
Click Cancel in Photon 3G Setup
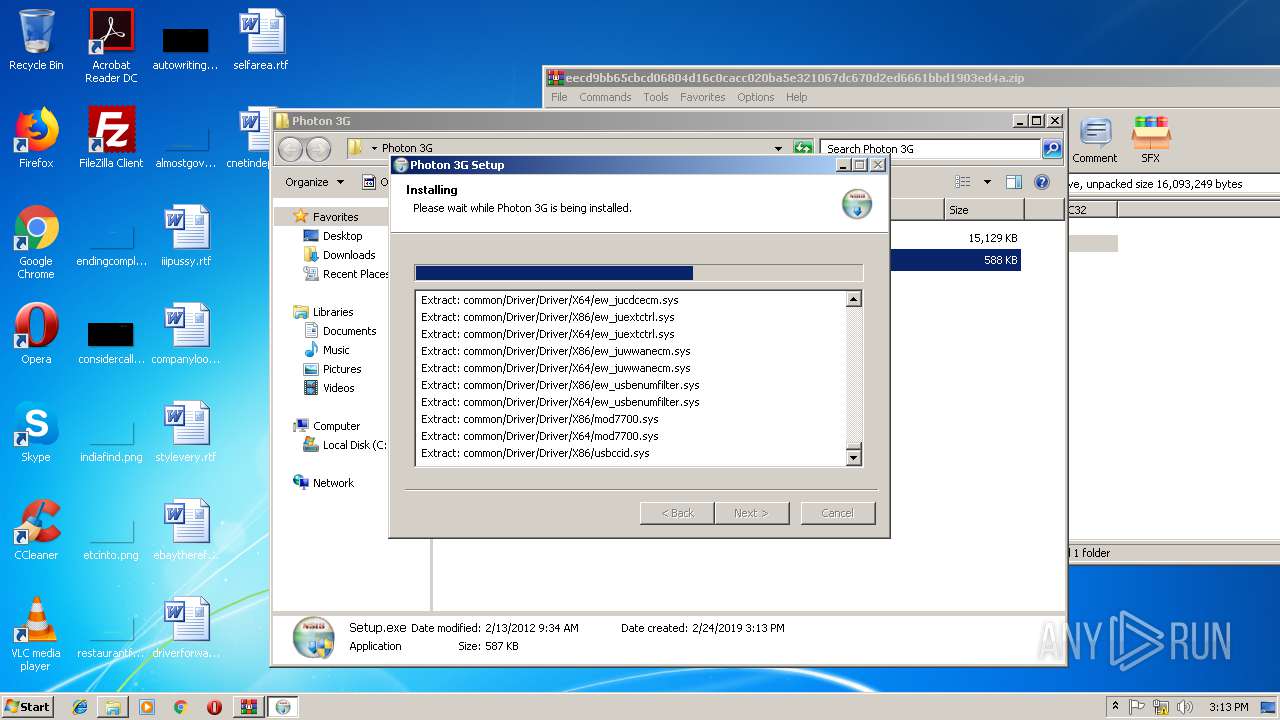(838, 513)
